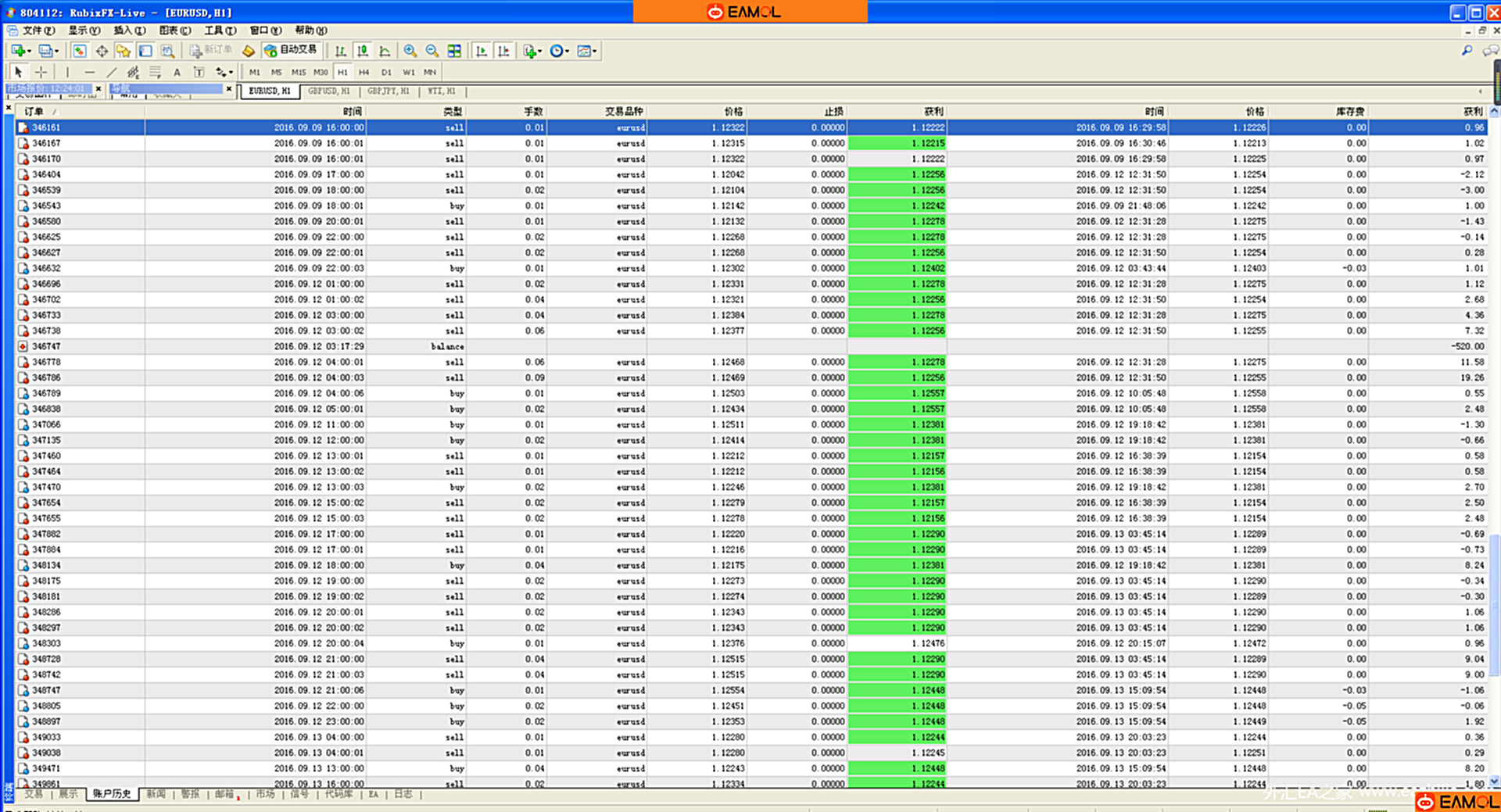Screen dimensions: 1501x812
Task: Open the 新闻 (News) terminal tab
Action: pos(156,794)
